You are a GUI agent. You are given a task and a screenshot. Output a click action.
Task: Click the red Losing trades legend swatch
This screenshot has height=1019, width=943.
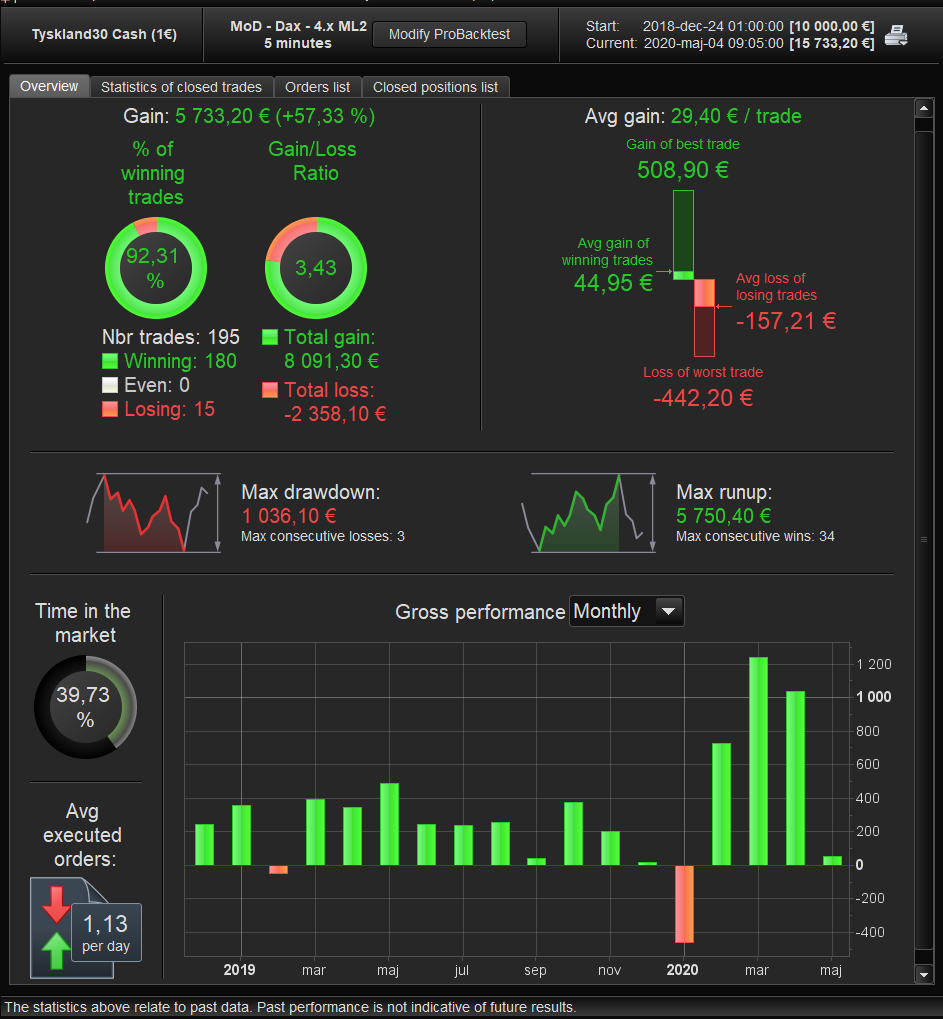110,409
